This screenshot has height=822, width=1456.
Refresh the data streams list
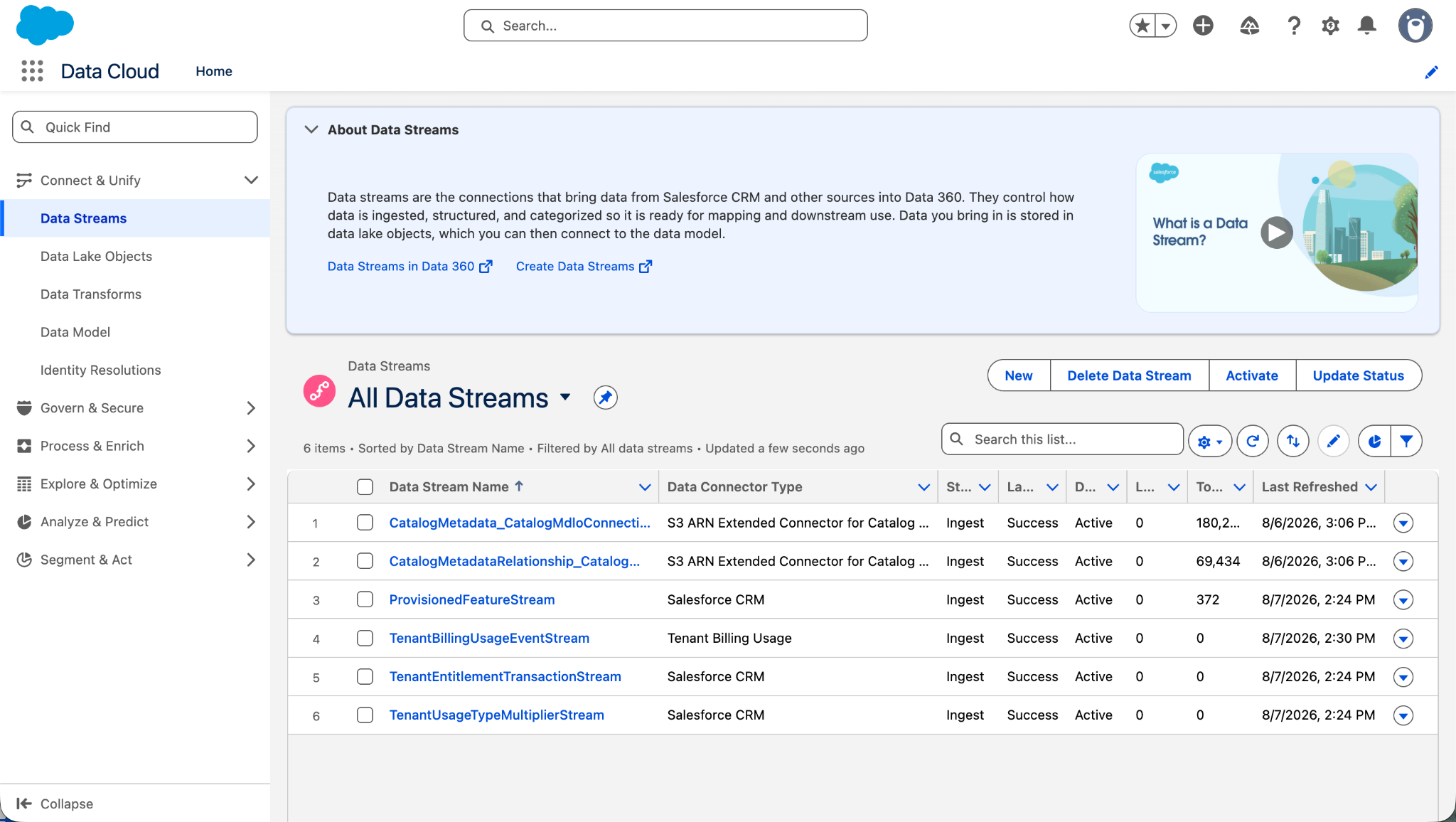tap(1253, 441)
